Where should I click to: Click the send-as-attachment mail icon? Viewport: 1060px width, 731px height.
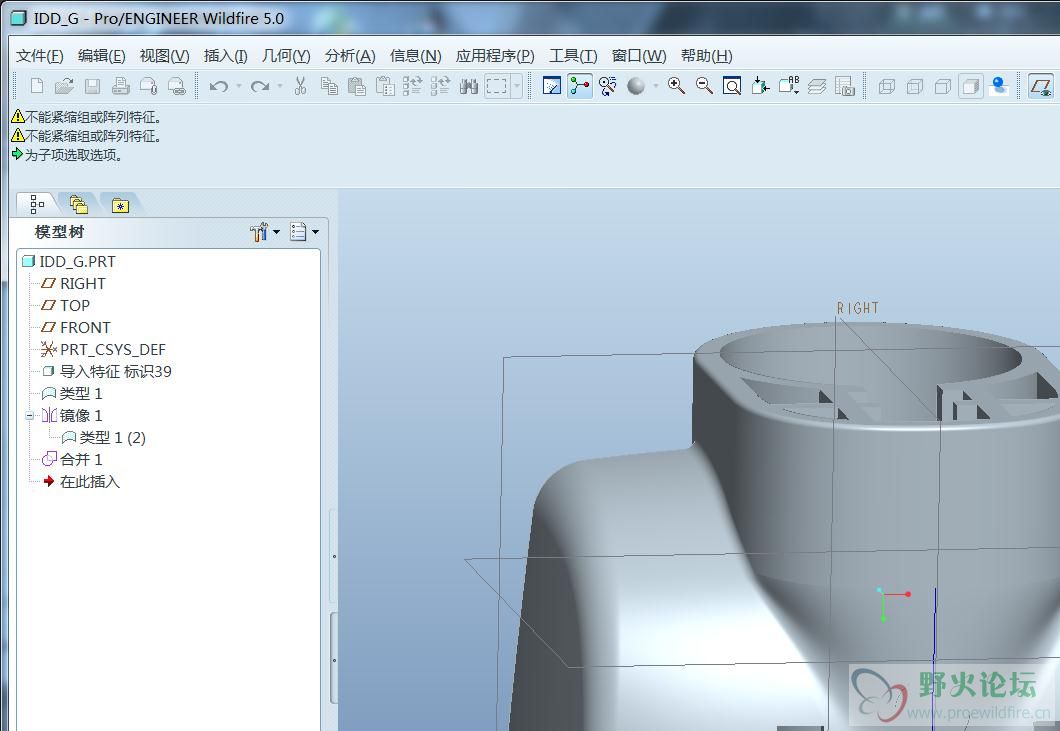148,86
